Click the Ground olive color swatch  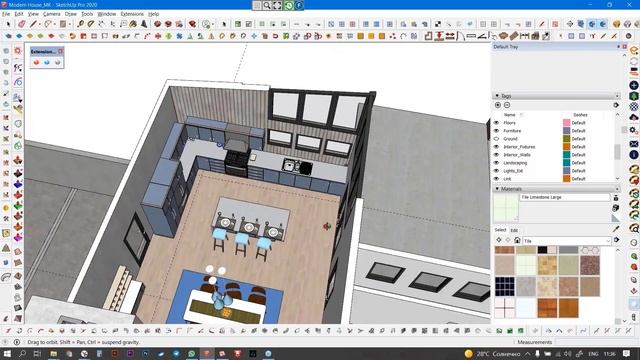click(x=567, y=139)
